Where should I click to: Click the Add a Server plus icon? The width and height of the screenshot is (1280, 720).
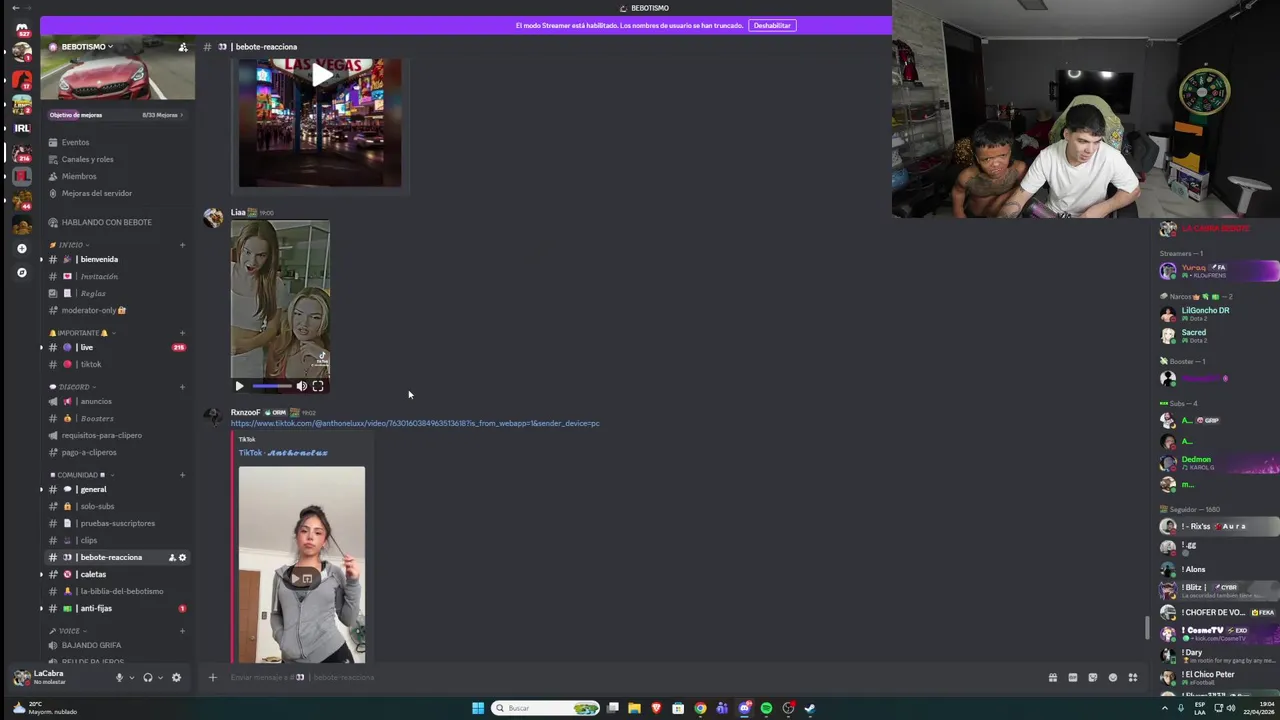coord(21,248)
